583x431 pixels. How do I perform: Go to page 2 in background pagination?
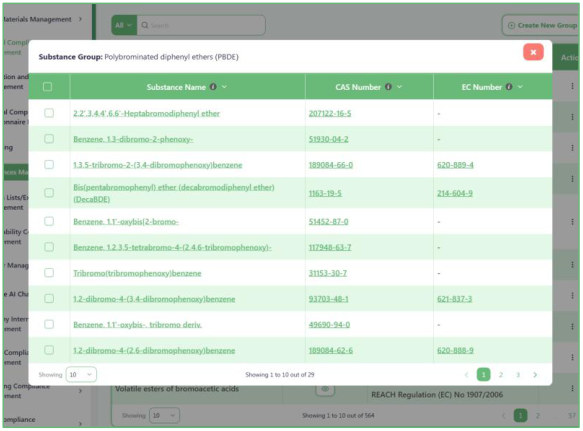point(537,416)
